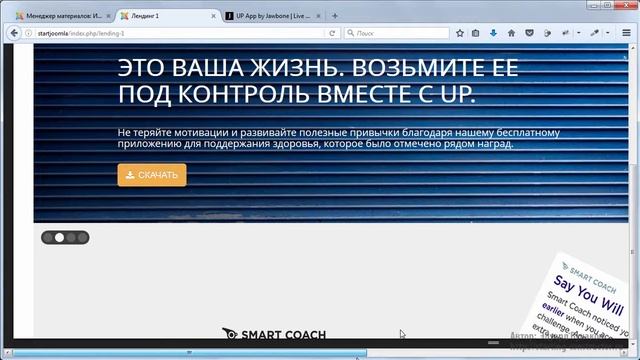
Task: Click the orange СКАЧАТЬ button
Action: [x=152, y=175]
